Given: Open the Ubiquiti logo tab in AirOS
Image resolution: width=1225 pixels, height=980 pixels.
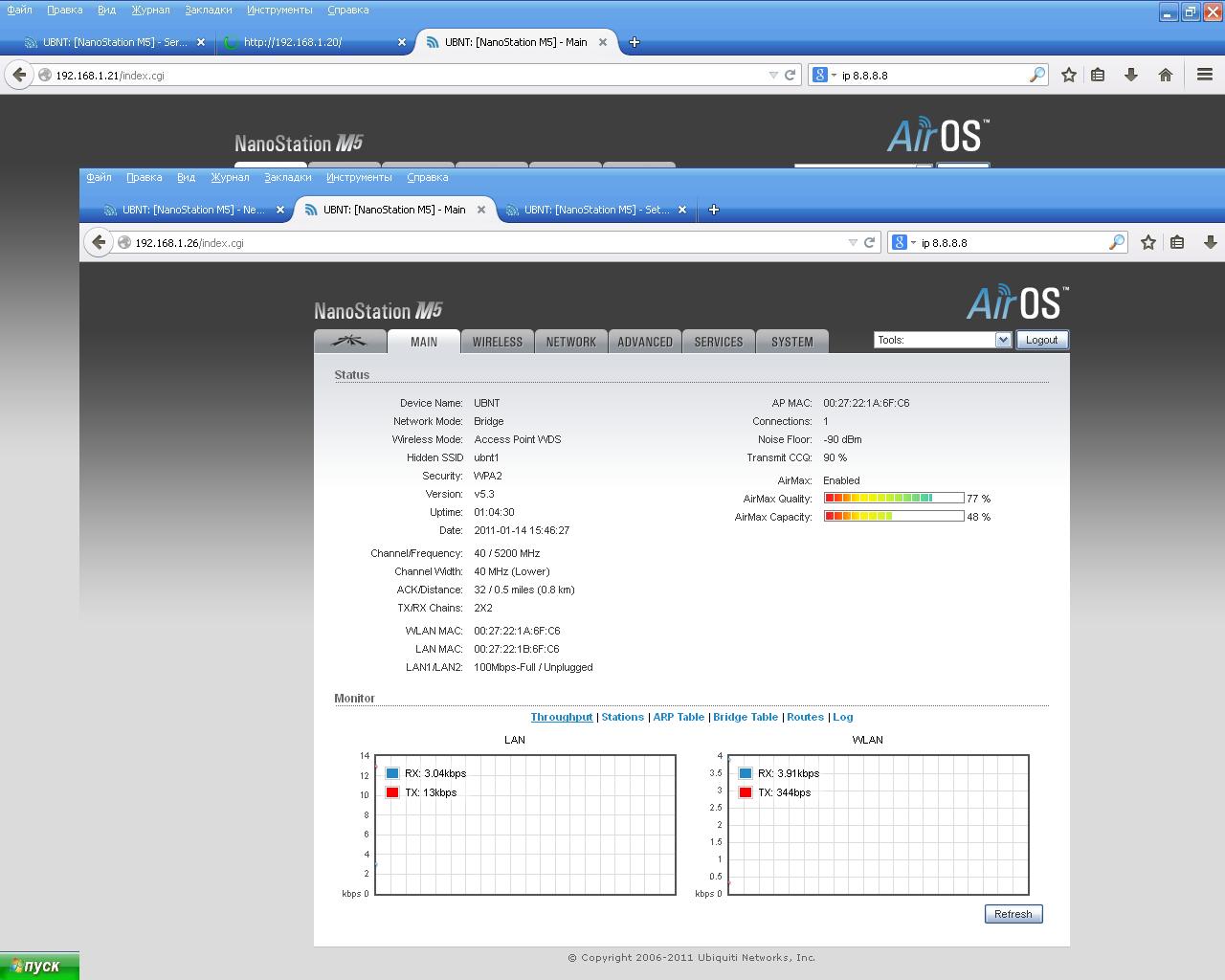Looking at the screenshot, I should click(x=350, y=342).
